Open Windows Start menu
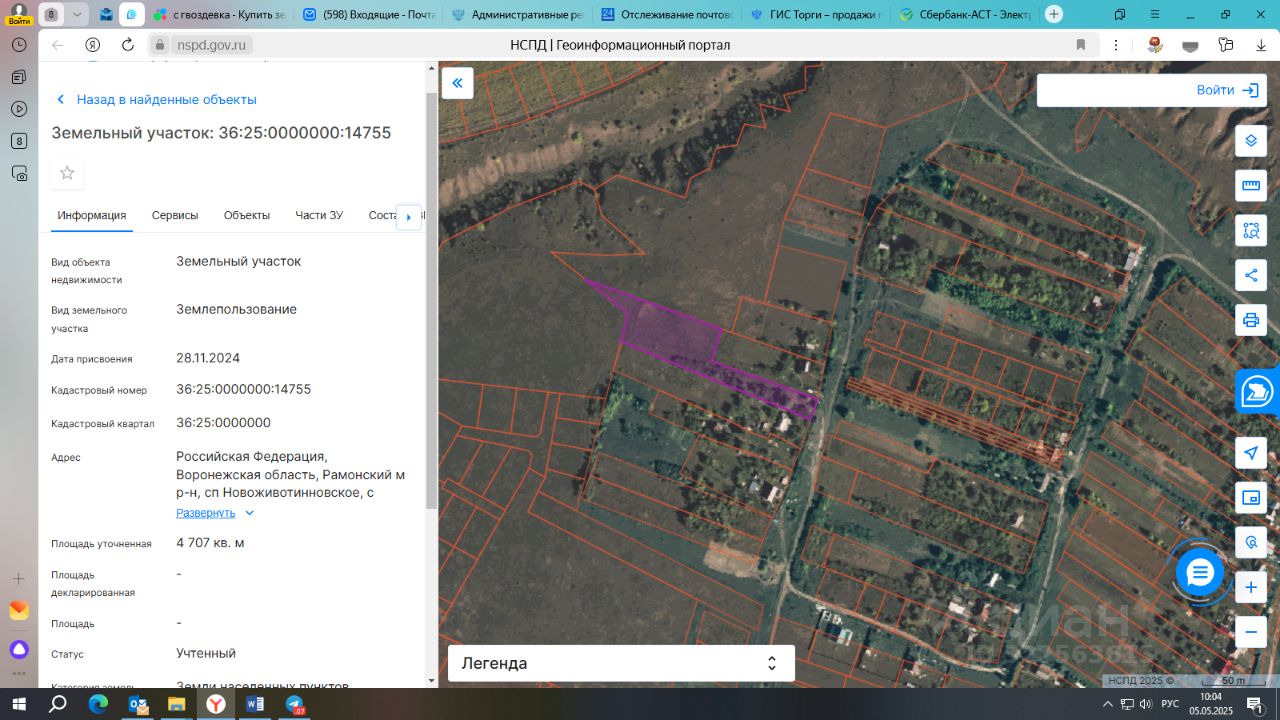 [x=19, y=704]
